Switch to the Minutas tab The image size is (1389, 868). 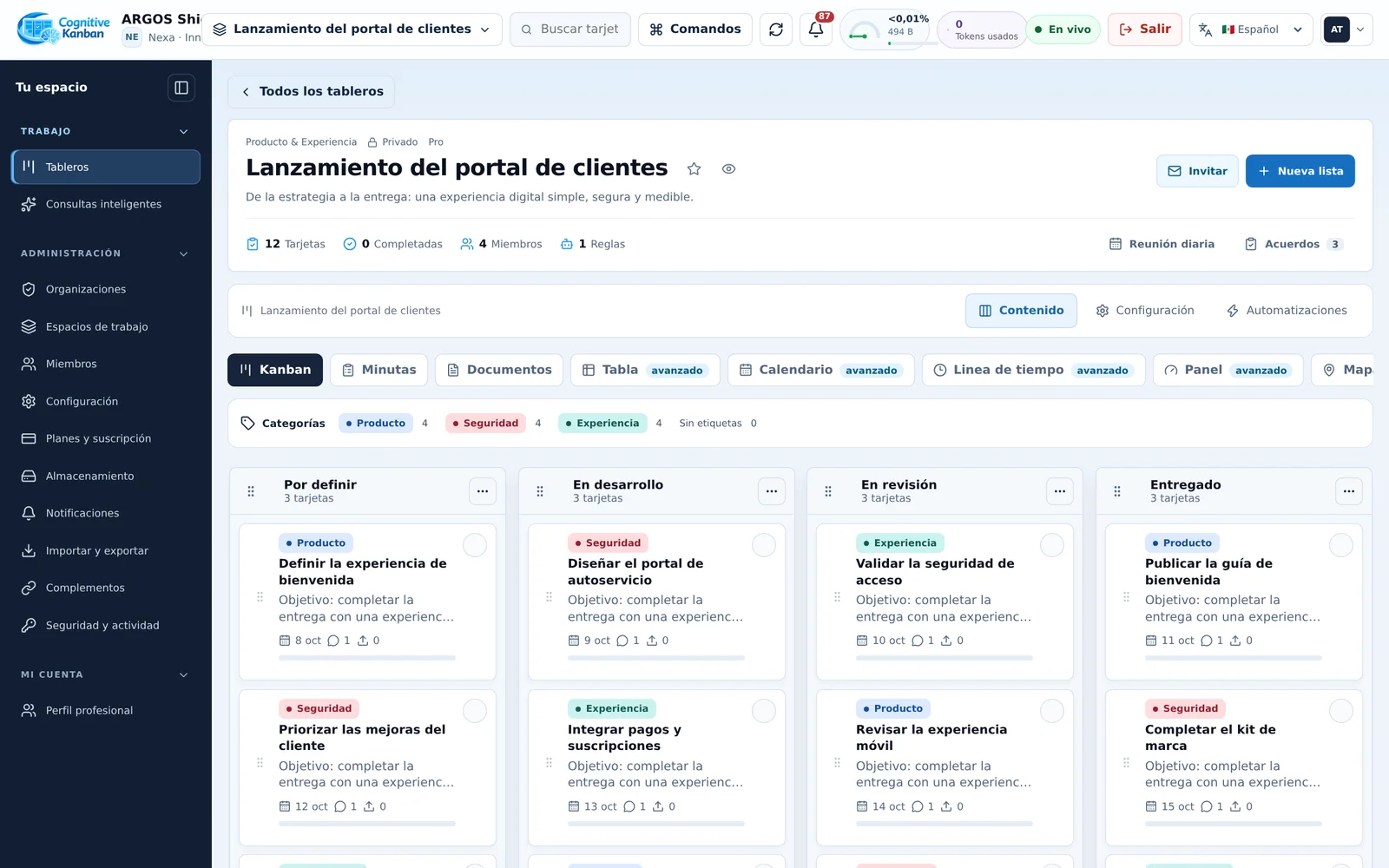379,370
